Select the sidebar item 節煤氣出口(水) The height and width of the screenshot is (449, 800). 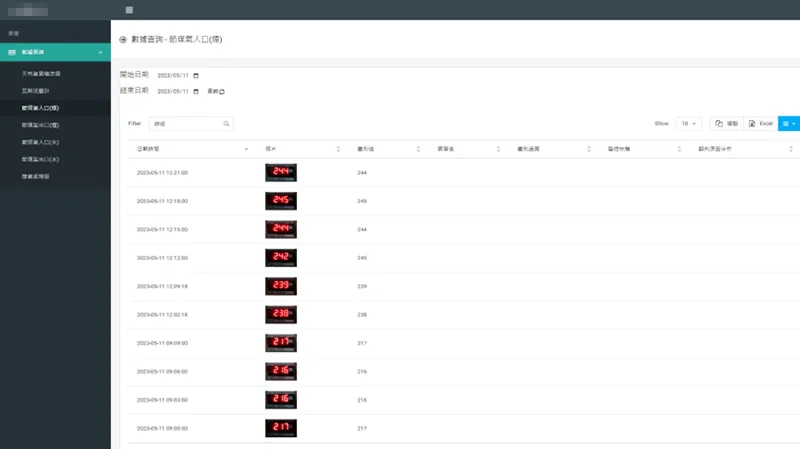(40, 159)
